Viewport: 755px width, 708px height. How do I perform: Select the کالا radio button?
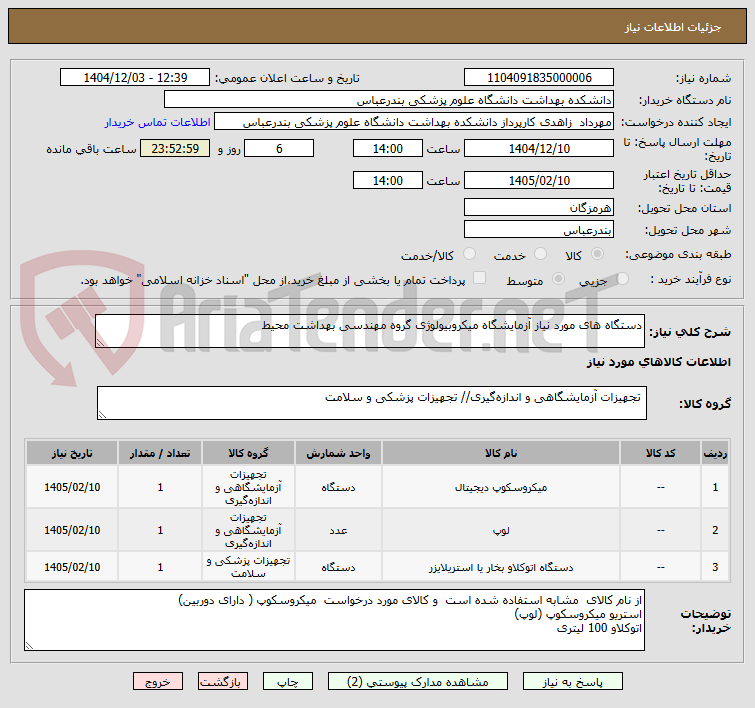click(597, 254)
